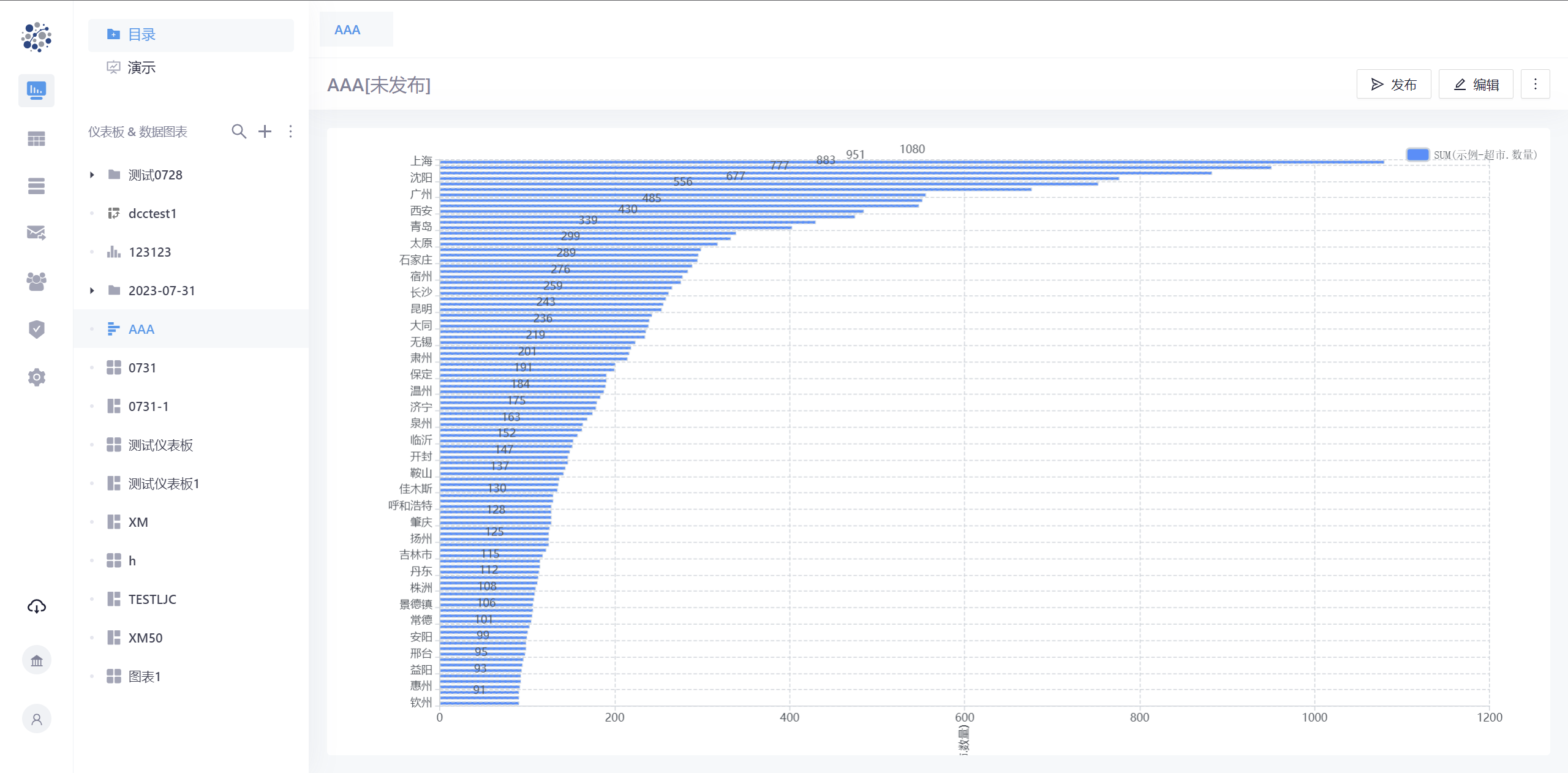This screenshot has width=1568, height=773.
Task: Open the datasets stack sidebar icon
Action: click(36, 186)
